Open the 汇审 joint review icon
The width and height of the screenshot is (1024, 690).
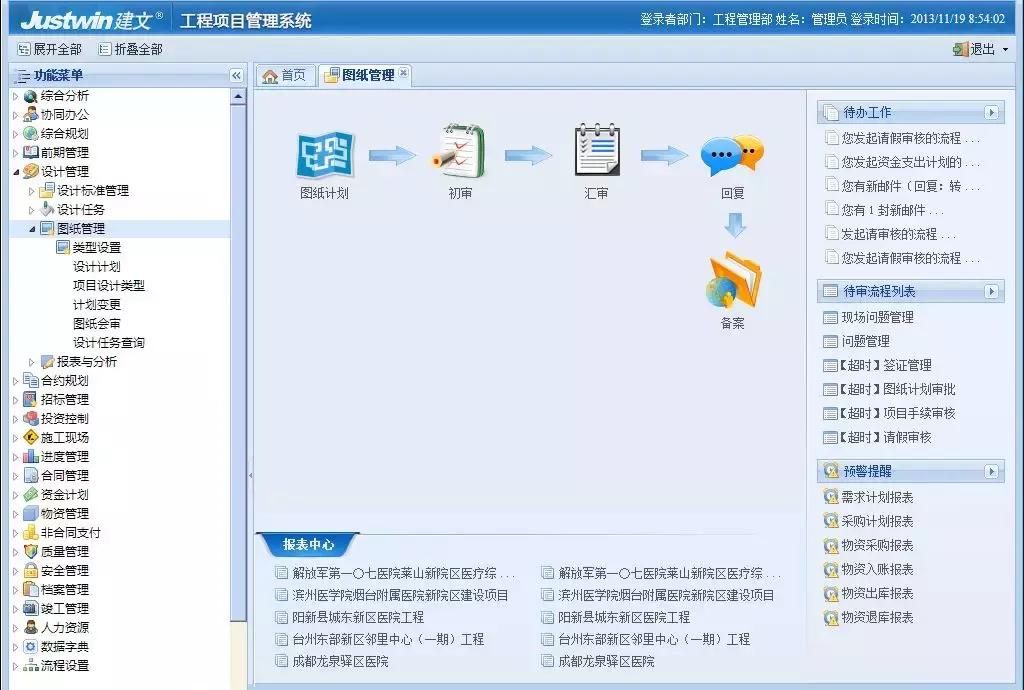pyautogui.click(x=596, y=152)
